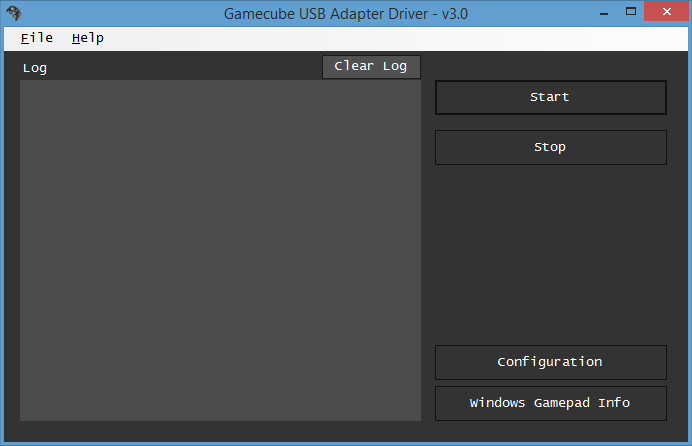Image resolution: width=692 pixels, height=446 pixels.
Task: Click the blank title bar area left of the title
Action: tap(121, 14)
